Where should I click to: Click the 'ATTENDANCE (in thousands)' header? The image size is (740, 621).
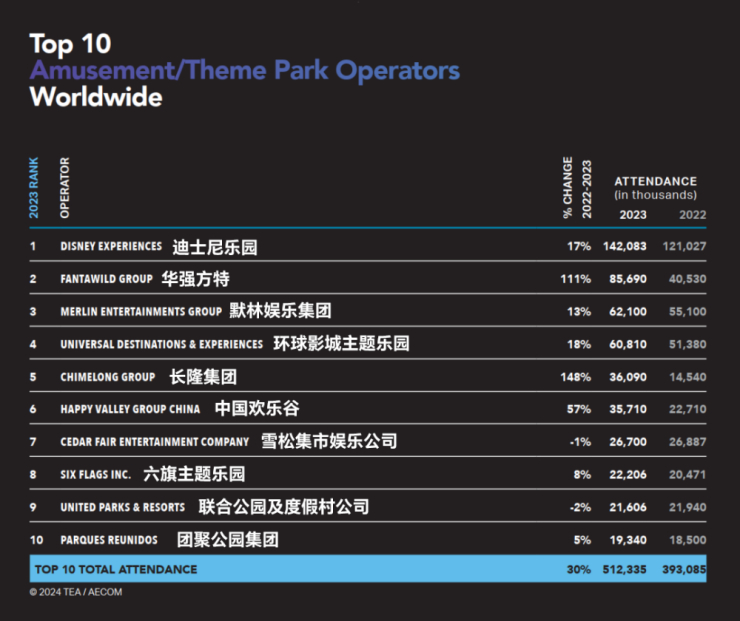[656, 188]
